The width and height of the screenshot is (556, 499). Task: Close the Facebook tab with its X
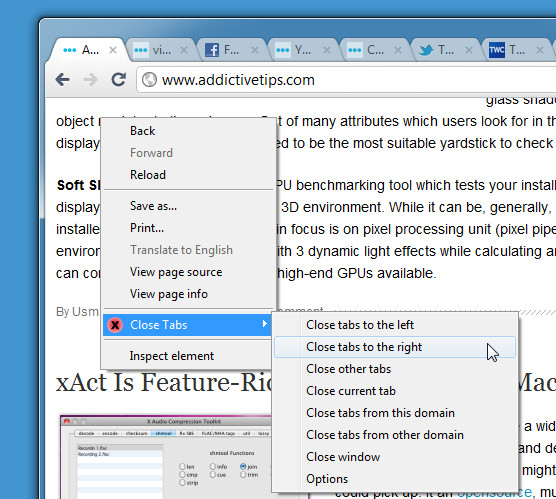pyautogui.click(x=255, y=50)
